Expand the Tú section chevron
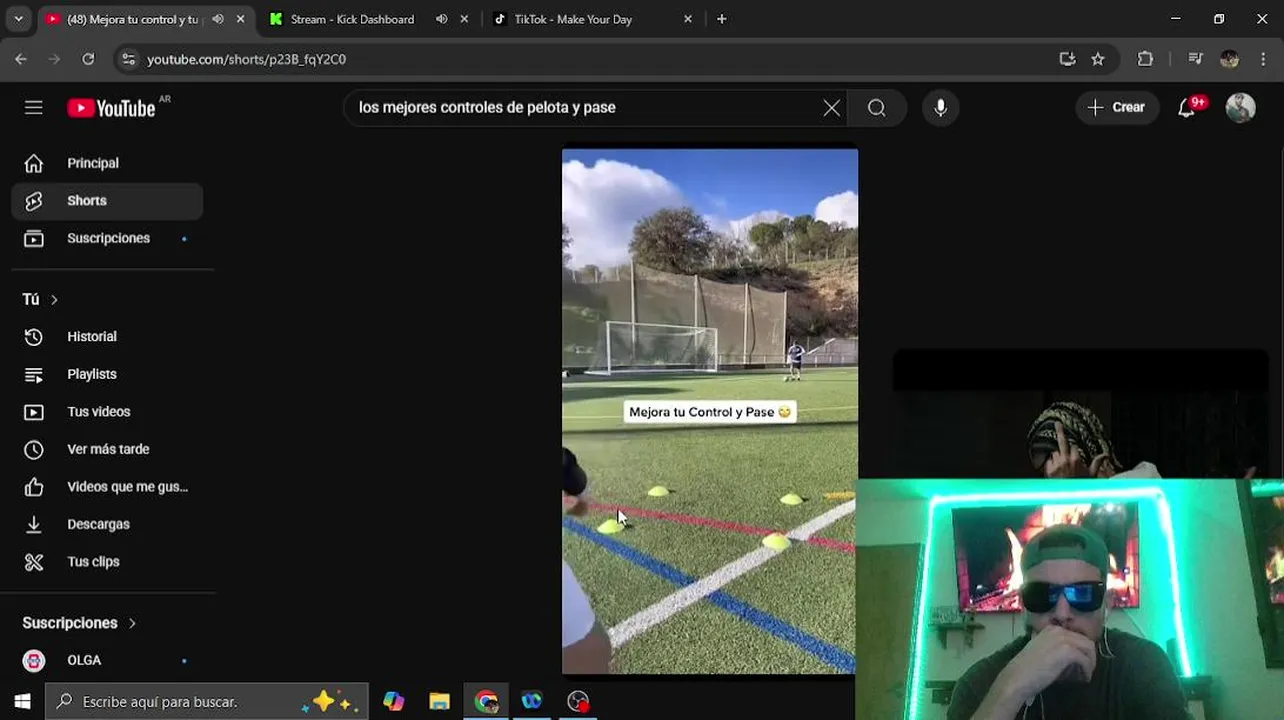The width and height of the screenshot is (1284, 720). click(x=54, y=299)
